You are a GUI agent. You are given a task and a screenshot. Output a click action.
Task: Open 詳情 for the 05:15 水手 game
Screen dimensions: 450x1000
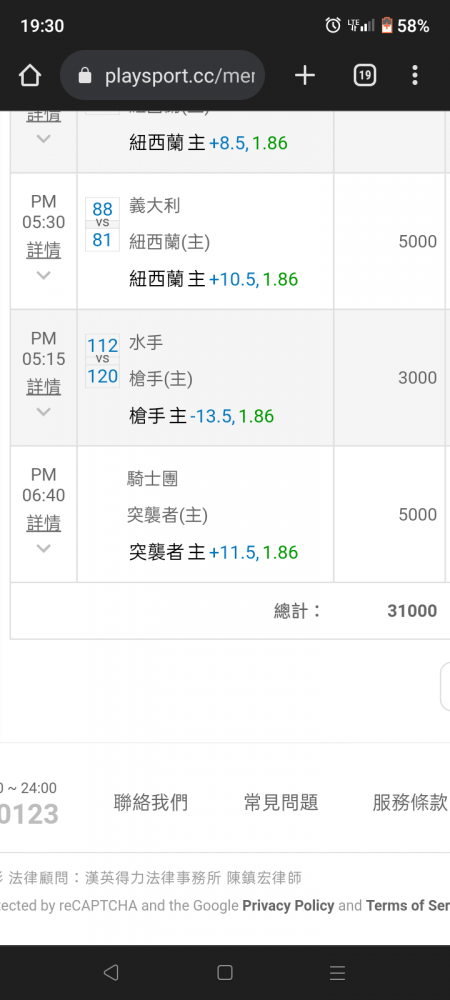43,387
